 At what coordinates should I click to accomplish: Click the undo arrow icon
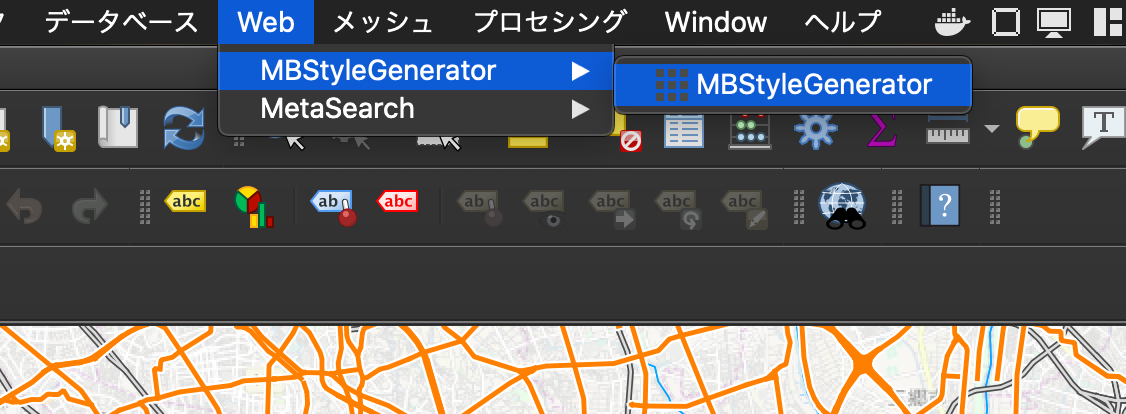click(x=24, y=207)
